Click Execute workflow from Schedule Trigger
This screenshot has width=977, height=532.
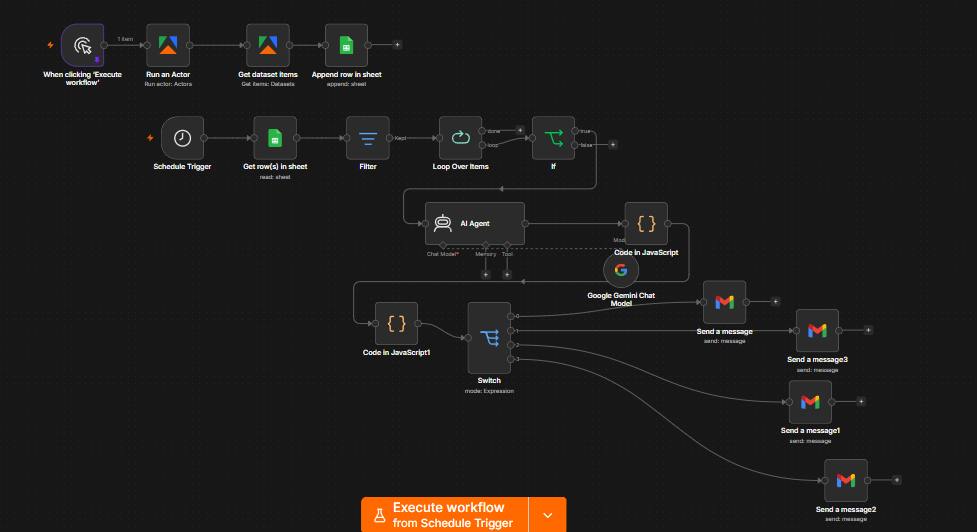444,515
